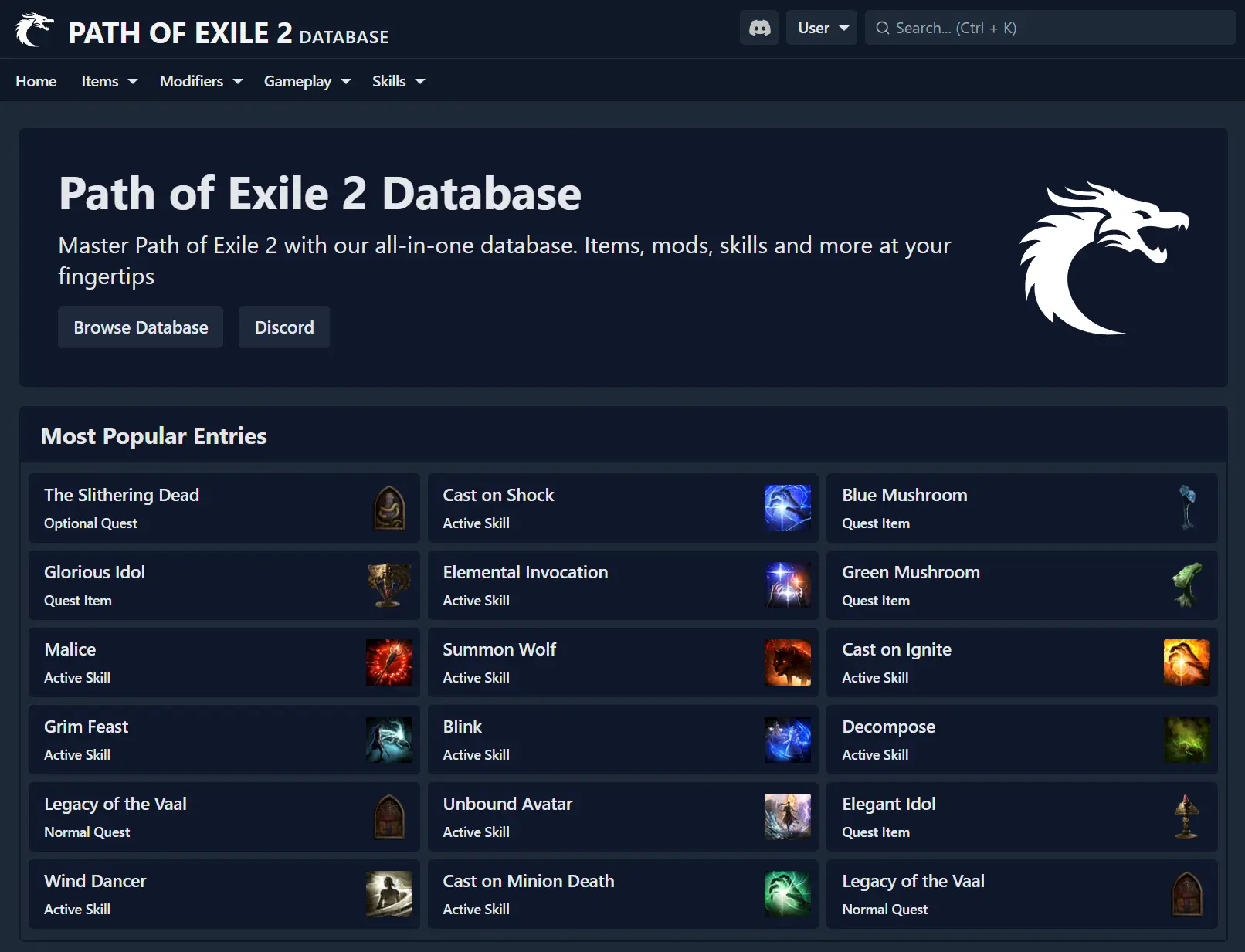Click the Cast on Ignite skill icon

coord(1186,662)
